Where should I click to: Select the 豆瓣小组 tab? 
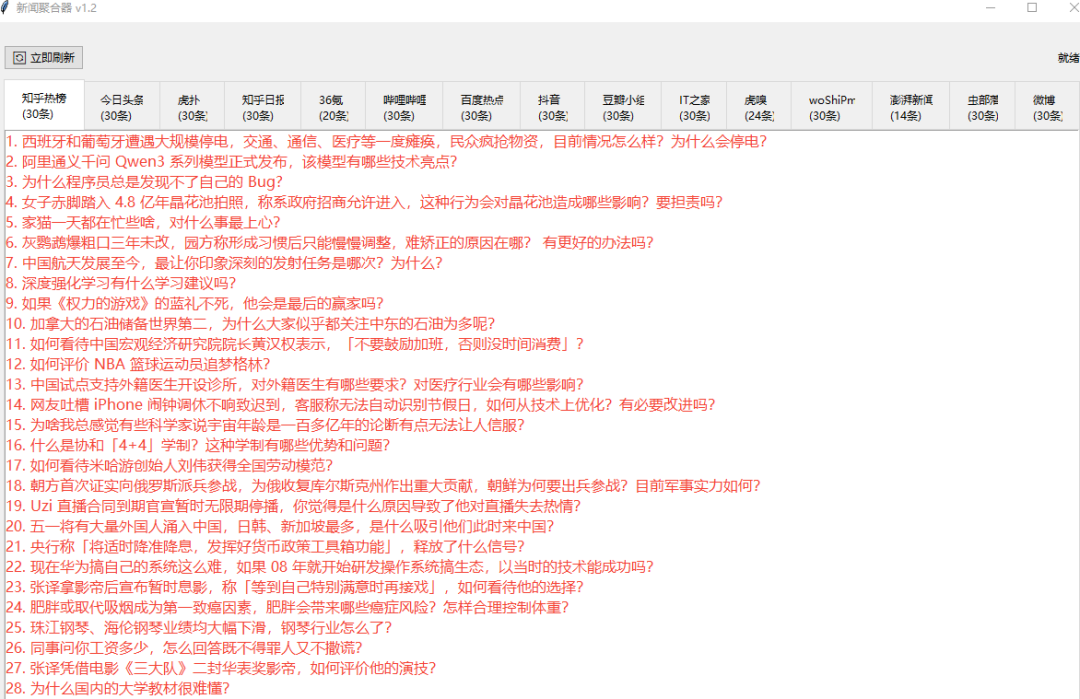tap(623, 107)
